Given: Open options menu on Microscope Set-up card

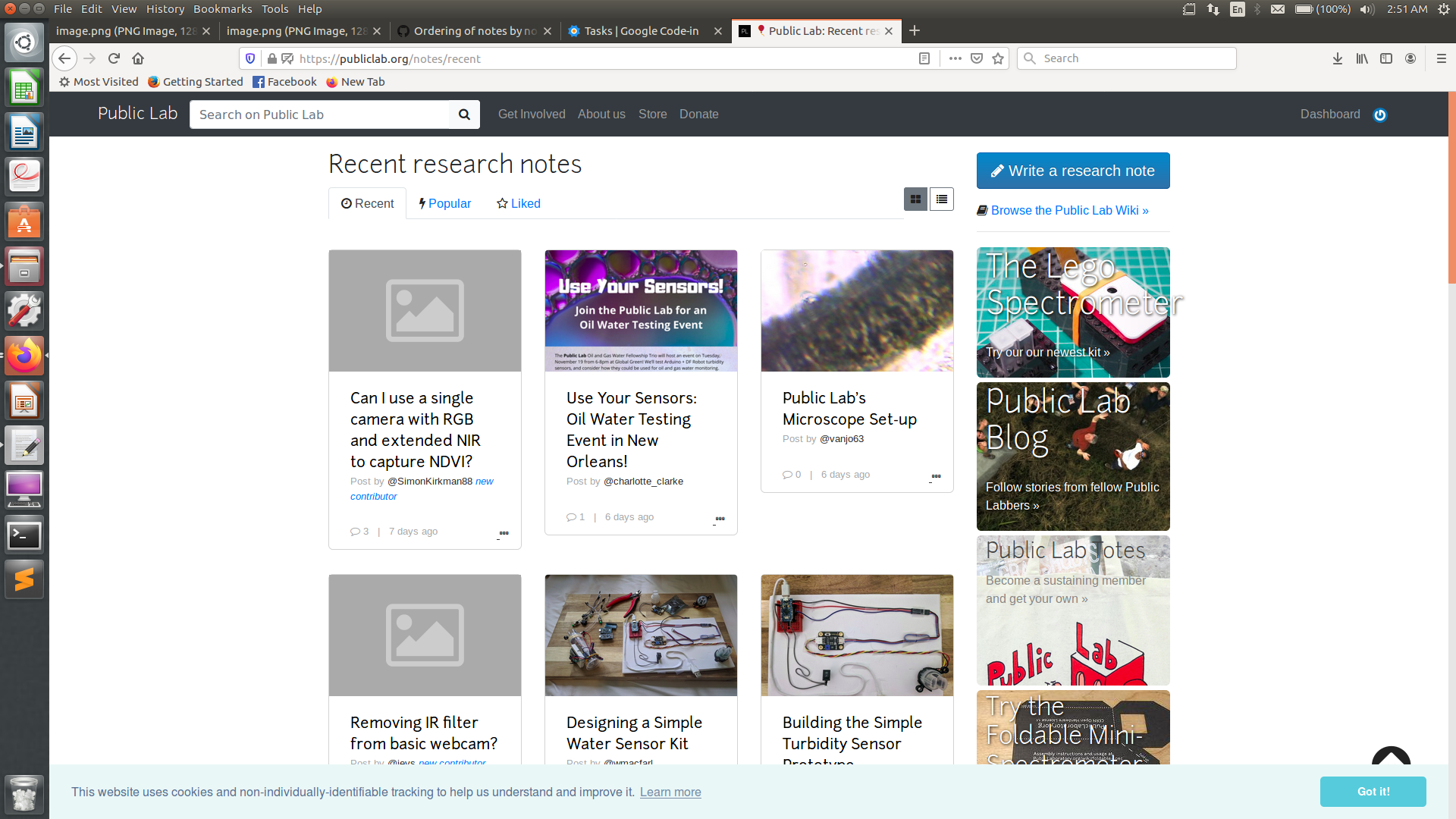Looking at the screenshot, I should [x=936, y=476].
